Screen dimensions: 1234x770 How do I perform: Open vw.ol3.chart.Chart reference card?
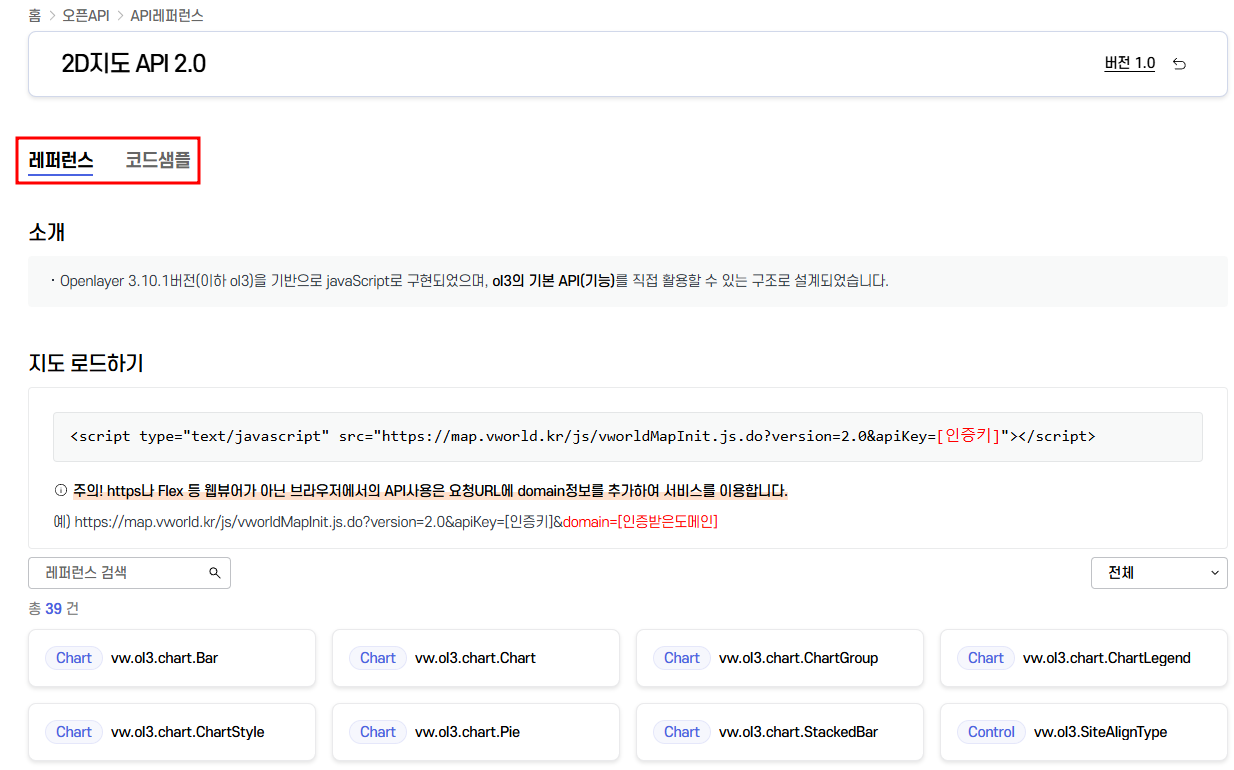click(476, 658)
